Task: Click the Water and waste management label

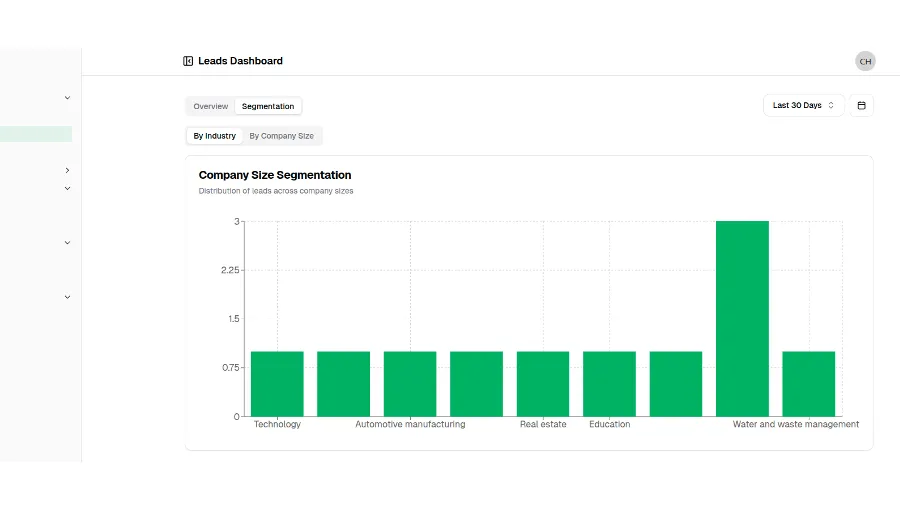Action: pos(796,424)
